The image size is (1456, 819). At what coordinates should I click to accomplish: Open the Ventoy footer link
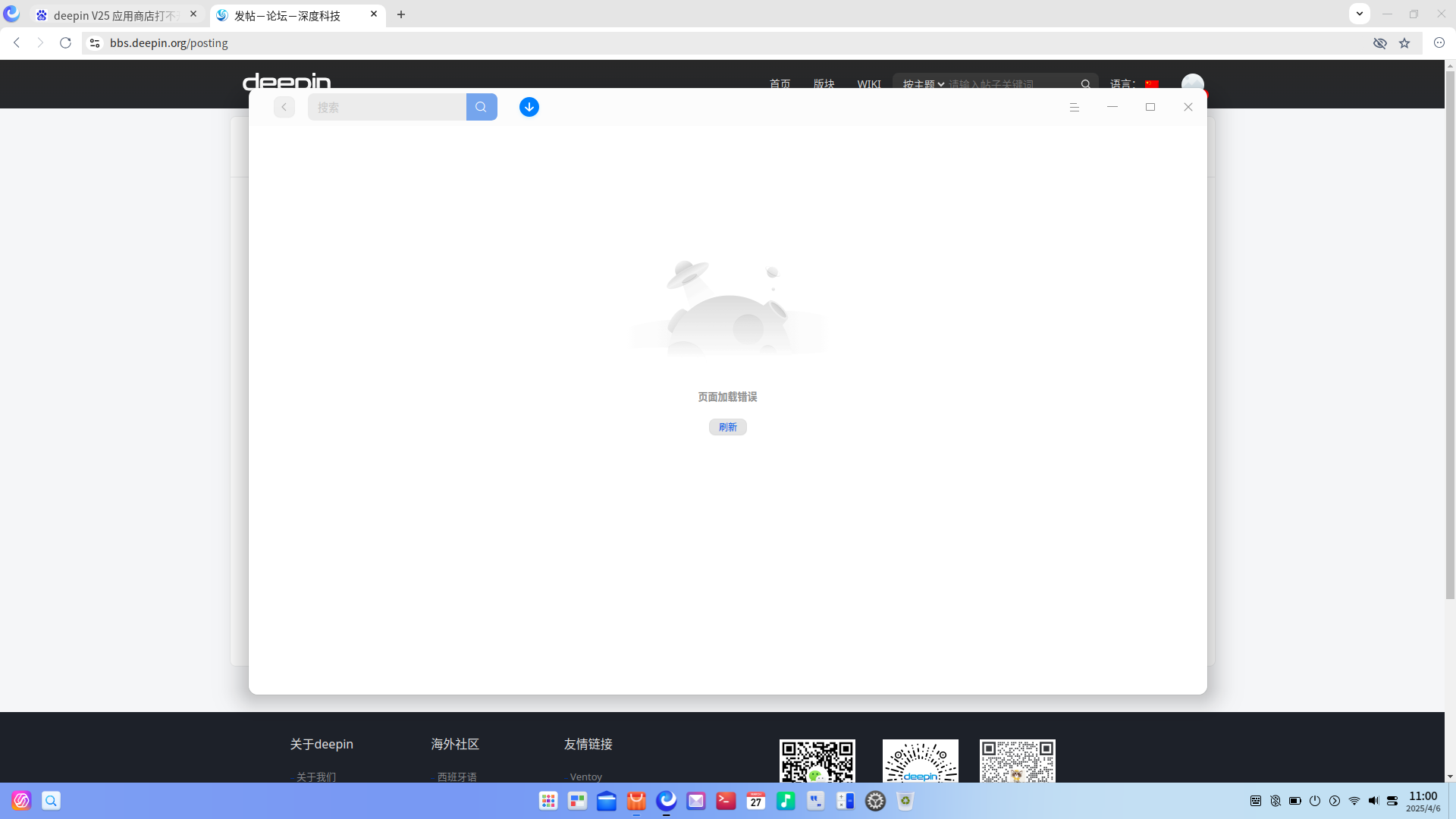[585, 777]
